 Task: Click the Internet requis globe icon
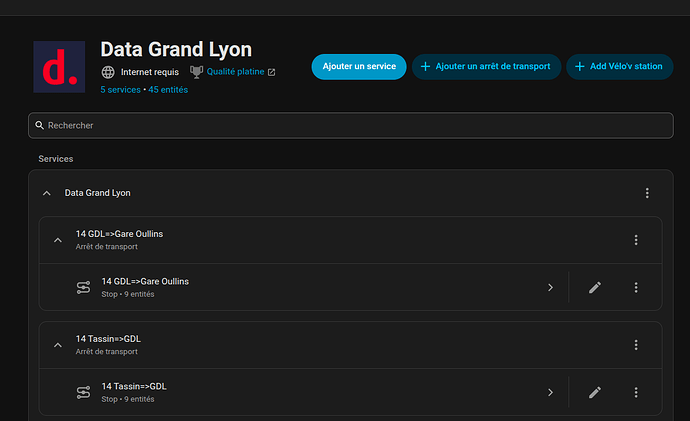click(x=108, y=72)
